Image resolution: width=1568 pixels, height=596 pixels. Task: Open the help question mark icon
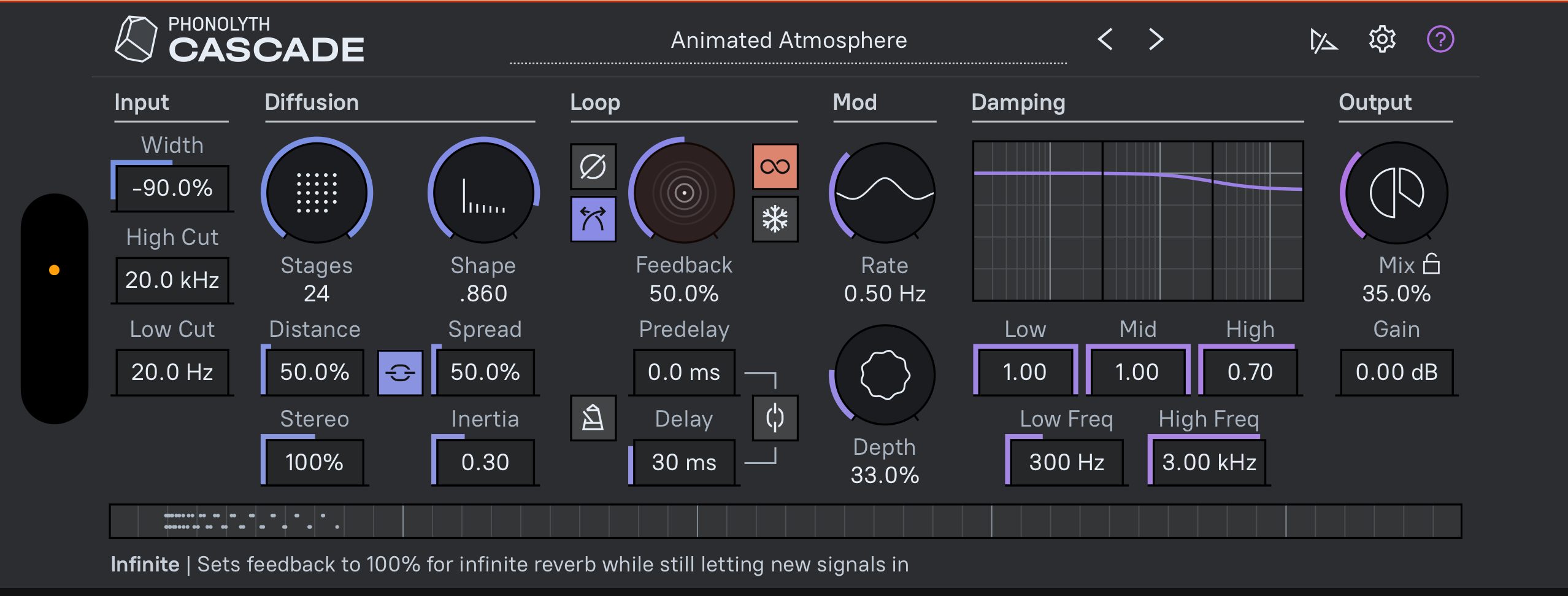click(x=1440, y=40)
